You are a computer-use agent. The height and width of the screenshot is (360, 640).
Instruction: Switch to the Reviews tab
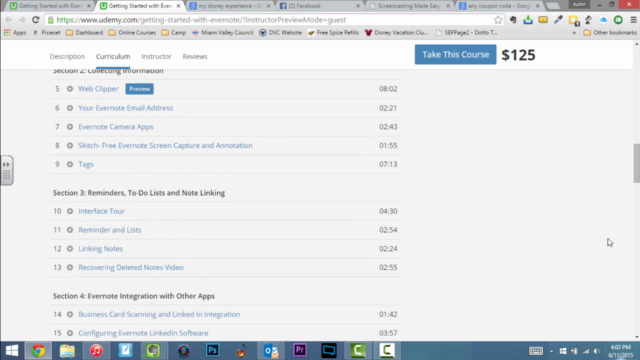point(195,56)
